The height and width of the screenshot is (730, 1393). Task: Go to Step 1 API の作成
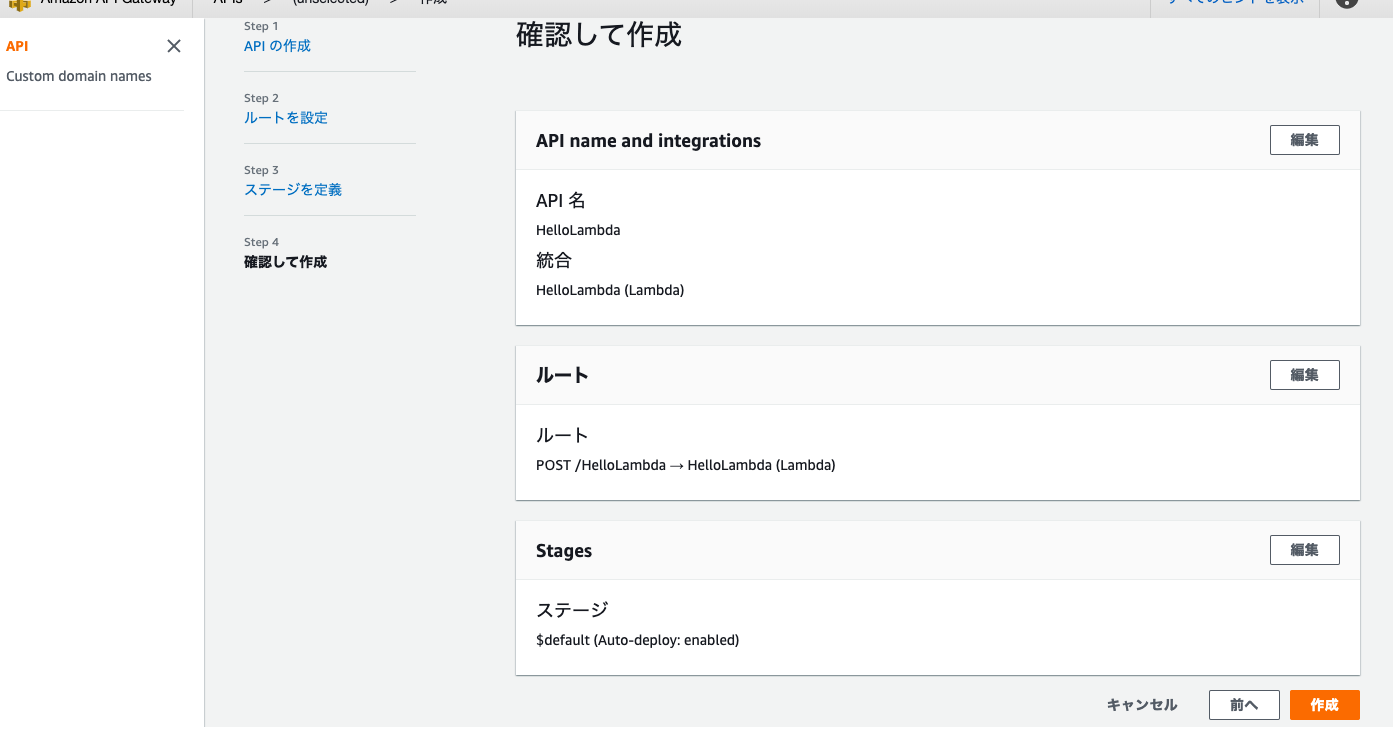tap(277, 45)
